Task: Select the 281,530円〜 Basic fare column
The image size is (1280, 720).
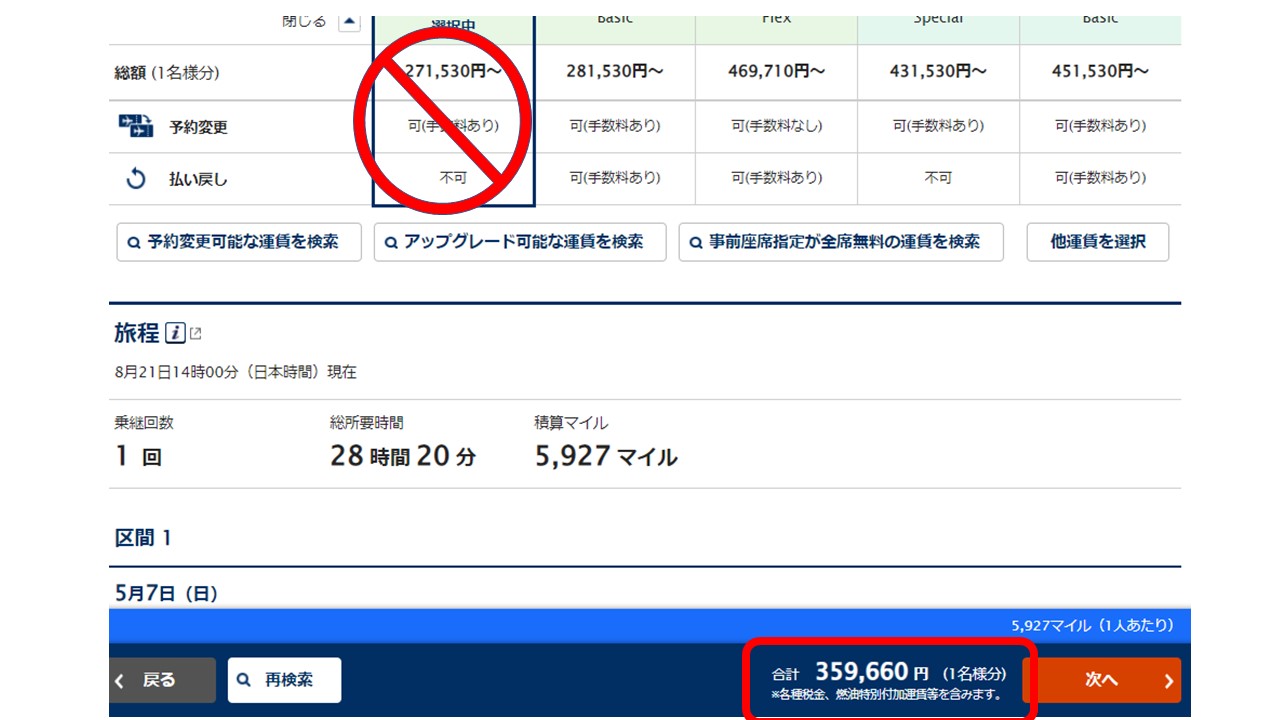Action: tap(615, 71)
